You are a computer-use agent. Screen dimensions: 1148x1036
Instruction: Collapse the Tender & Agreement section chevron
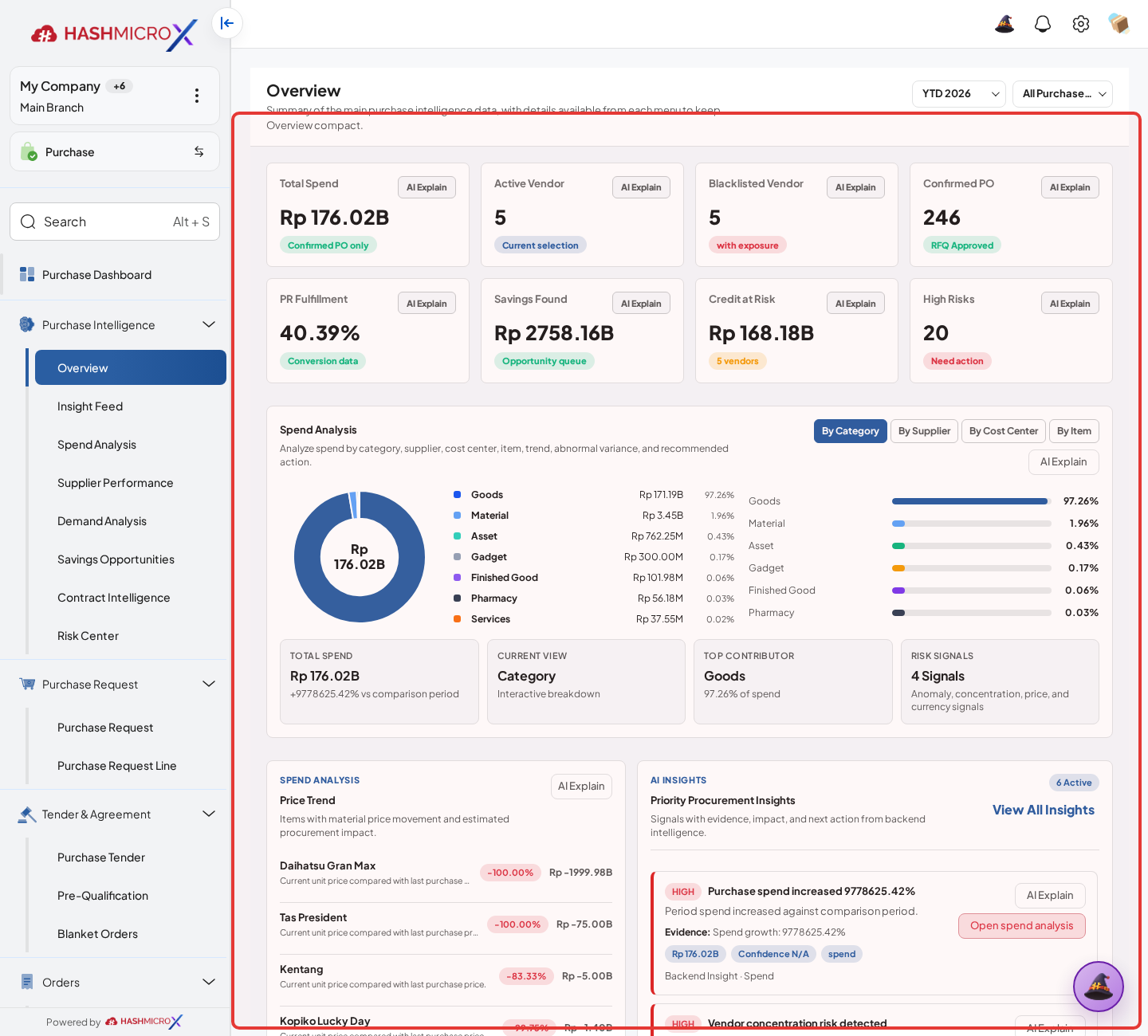click(x=209, y=814)
